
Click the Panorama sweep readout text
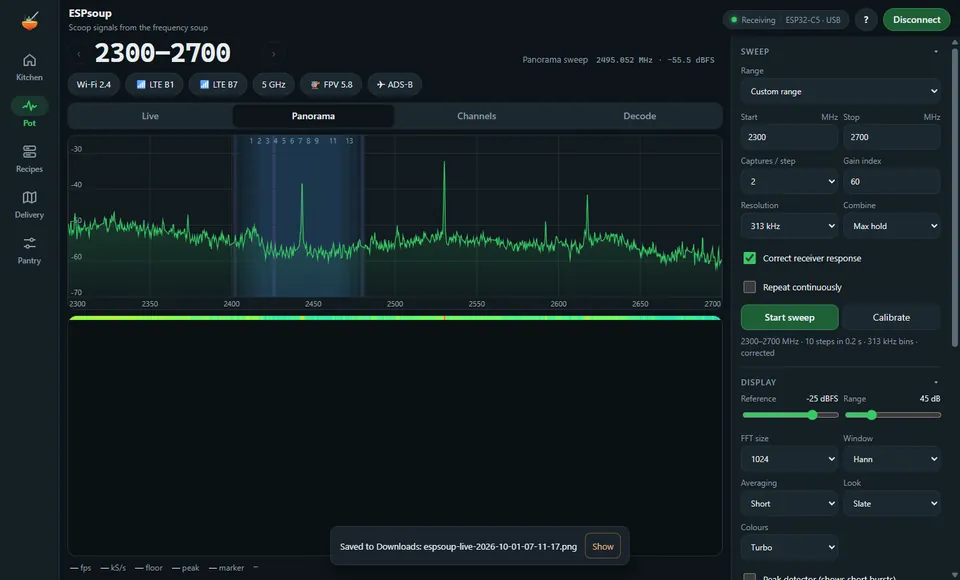click(x=618, y=60)
